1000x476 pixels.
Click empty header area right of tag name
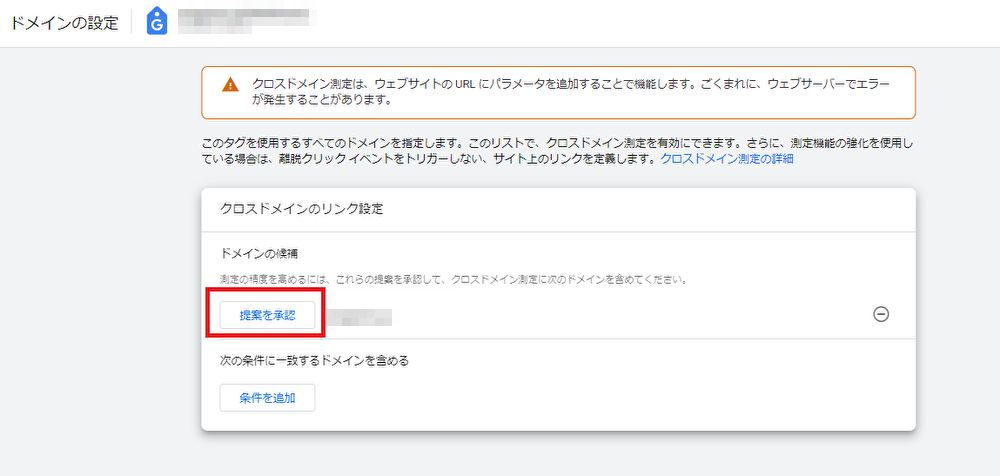pos(650,22)
